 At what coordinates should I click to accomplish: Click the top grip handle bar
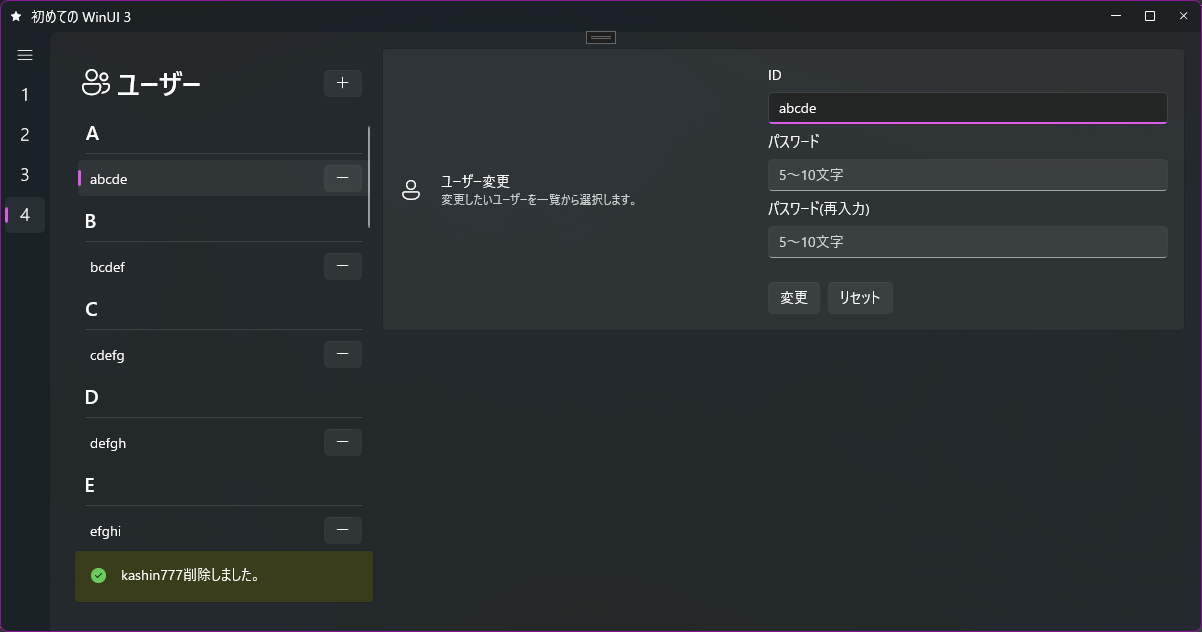pos(601,37)
